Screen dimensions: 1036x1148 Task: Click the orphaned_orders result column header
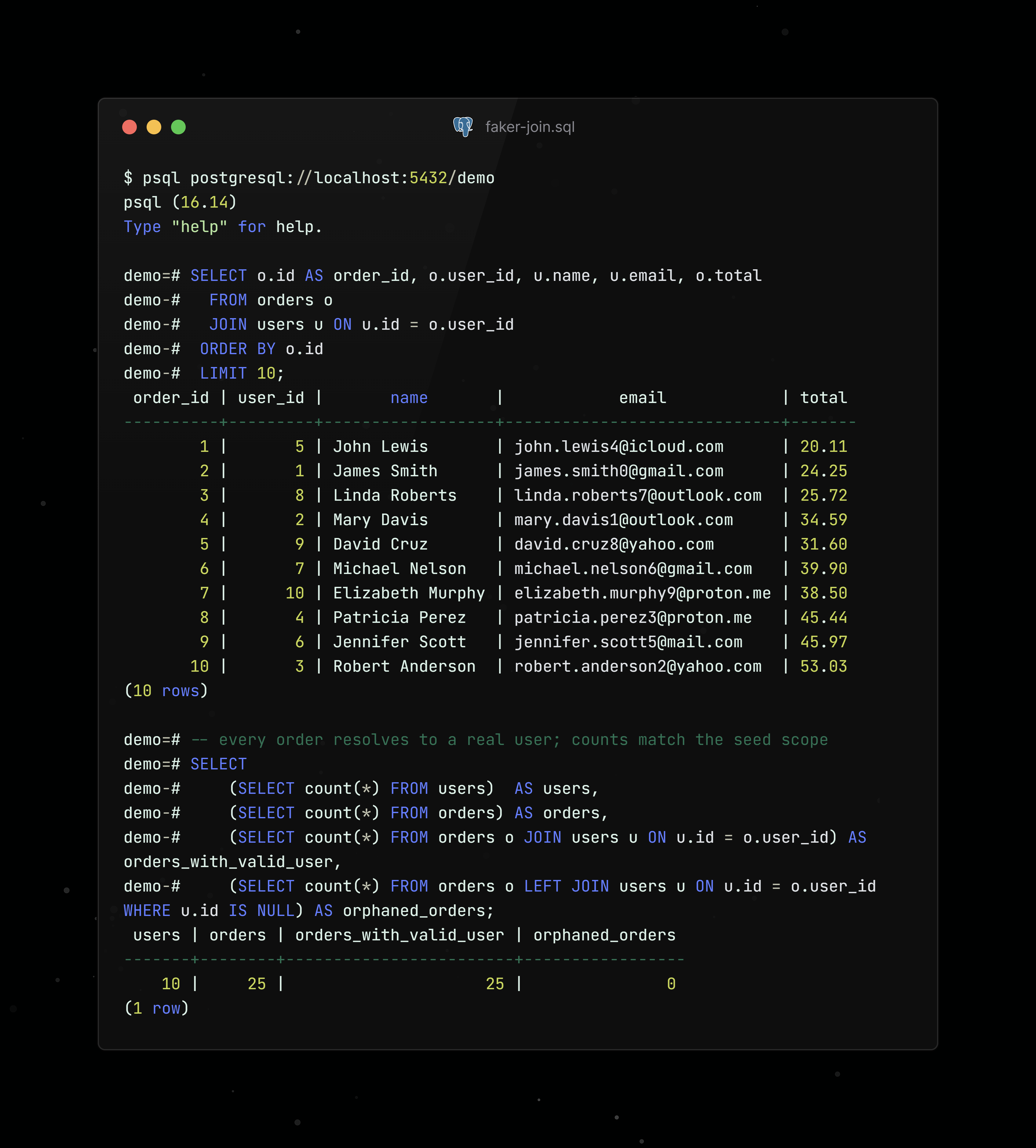[604, 935]
